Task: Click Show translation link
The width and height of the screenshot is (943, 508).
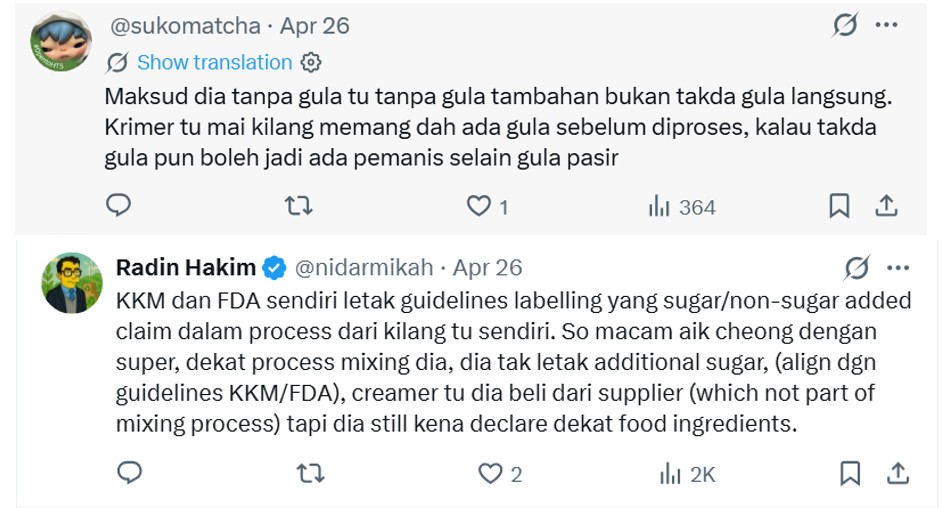Action: click(214, 62)
